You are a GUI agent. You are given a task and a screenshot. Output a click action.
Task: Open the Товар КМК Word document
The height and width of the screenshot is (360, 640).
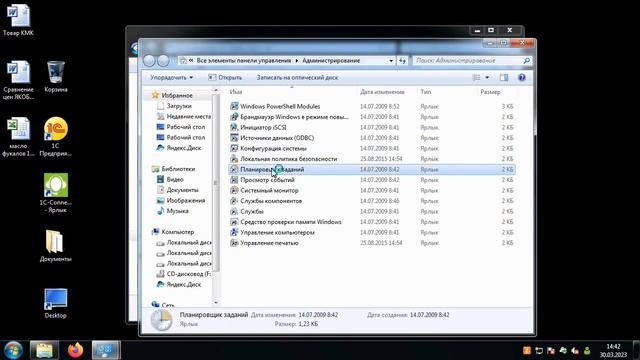pyautogui.click(x=18, y=20)
